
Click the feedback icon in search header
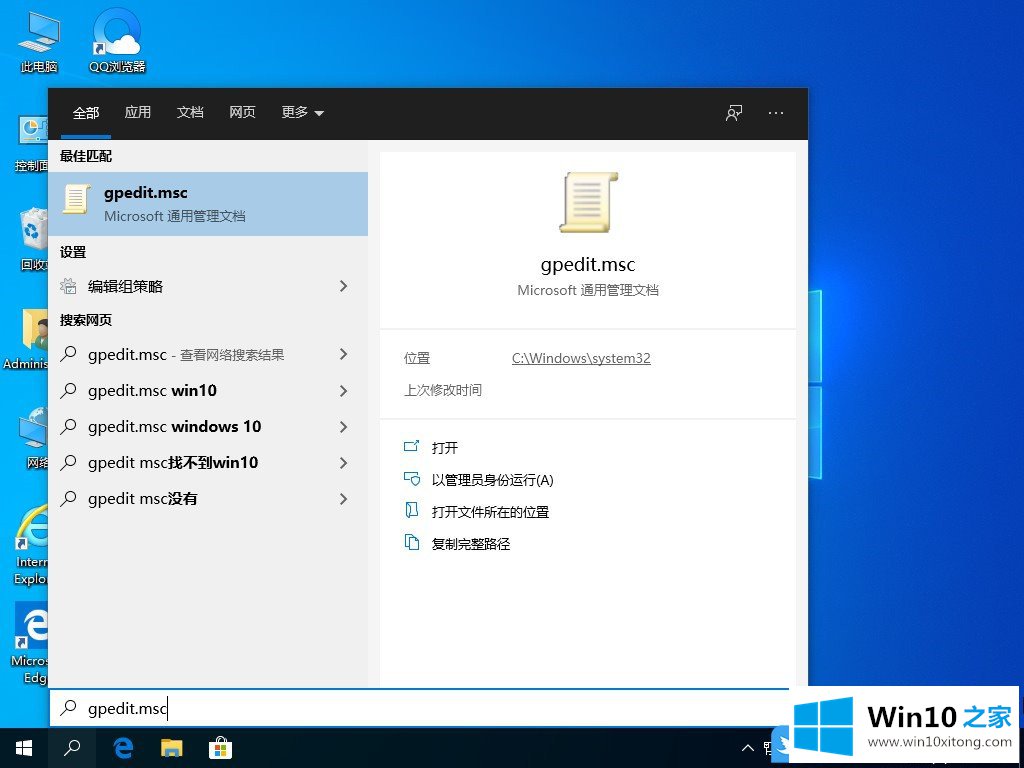pos(734,113)
